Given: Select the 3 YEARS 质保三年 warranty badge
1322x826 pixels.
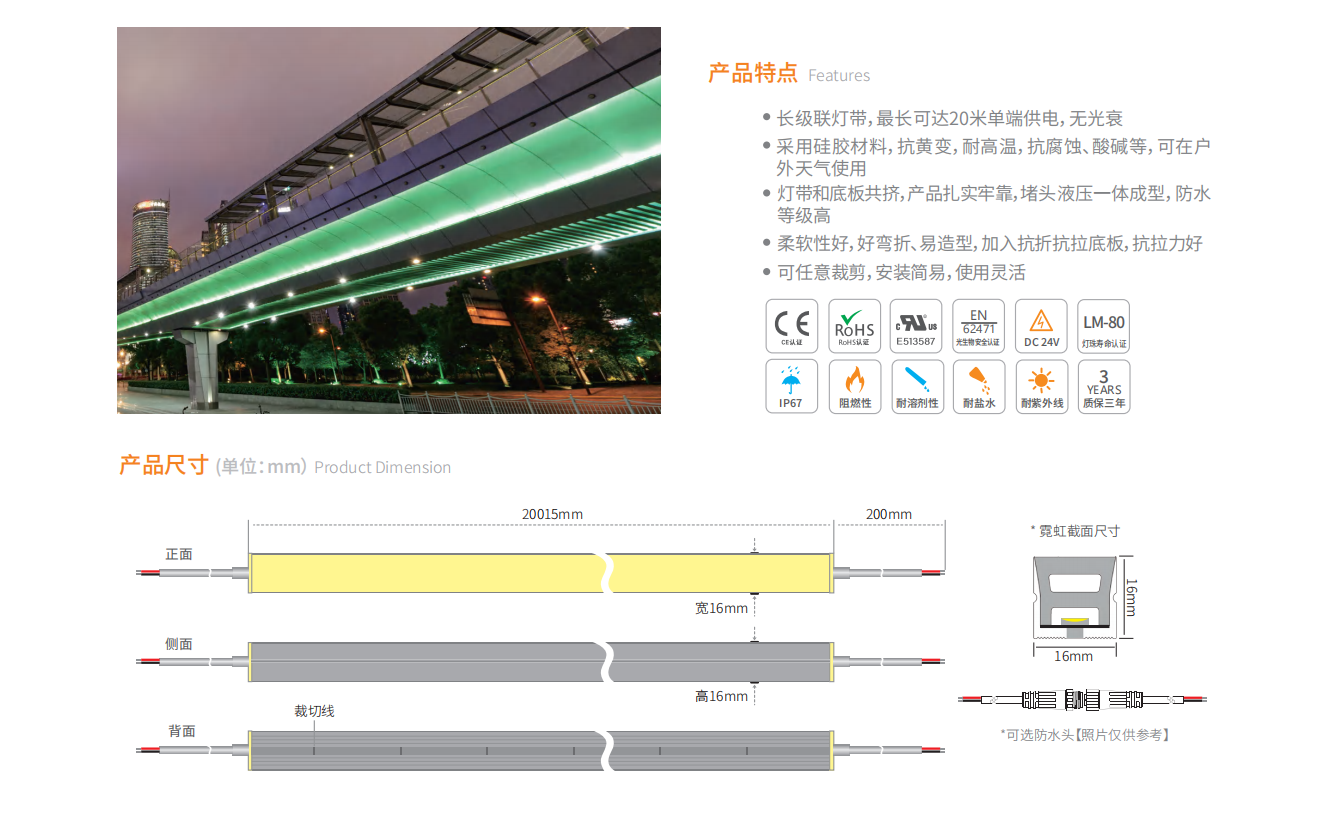Looking at the screenshot, I should click(1104, 387).
